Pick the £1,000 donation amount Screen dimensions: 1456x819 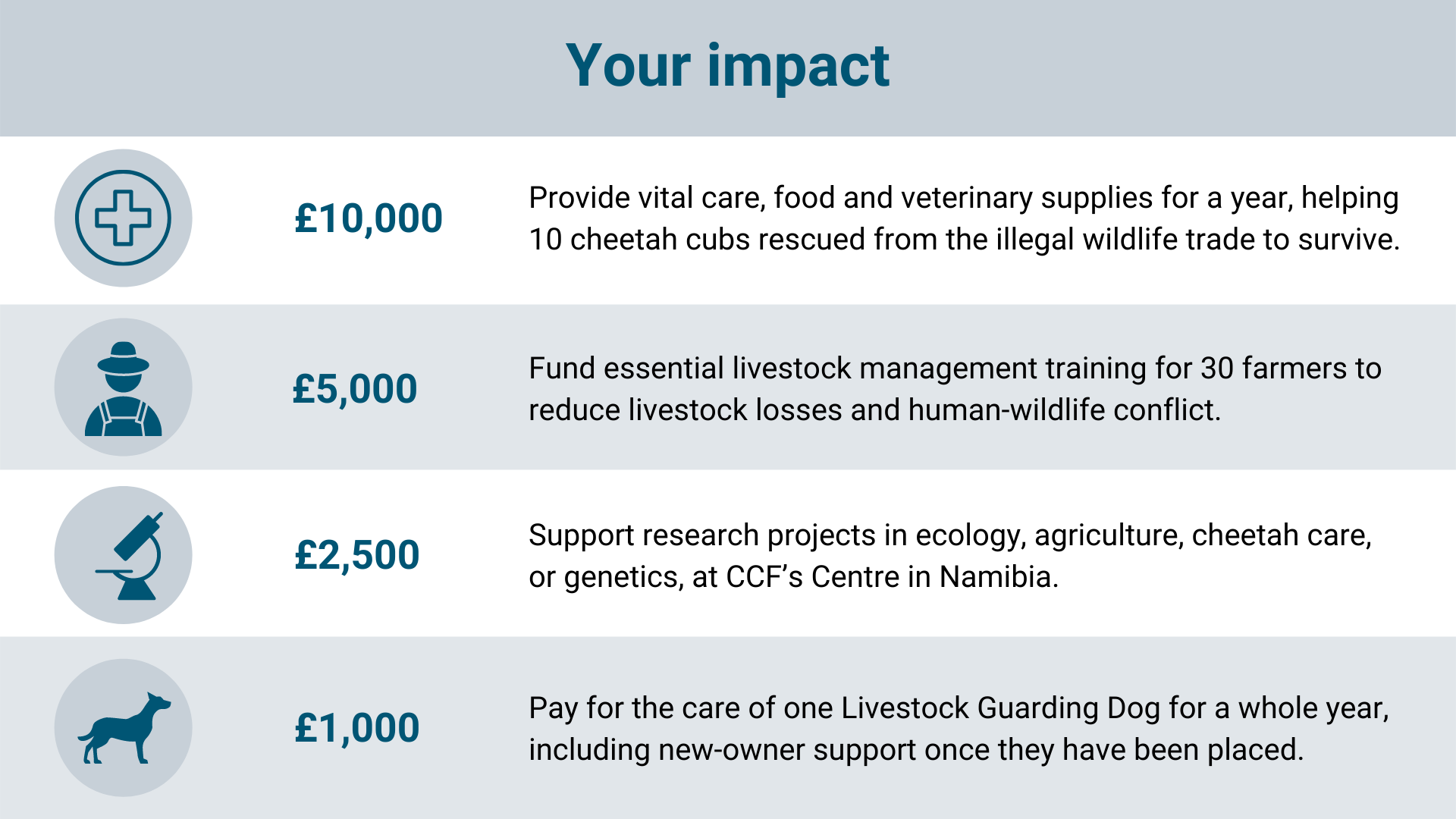click(x=356, y=728)
